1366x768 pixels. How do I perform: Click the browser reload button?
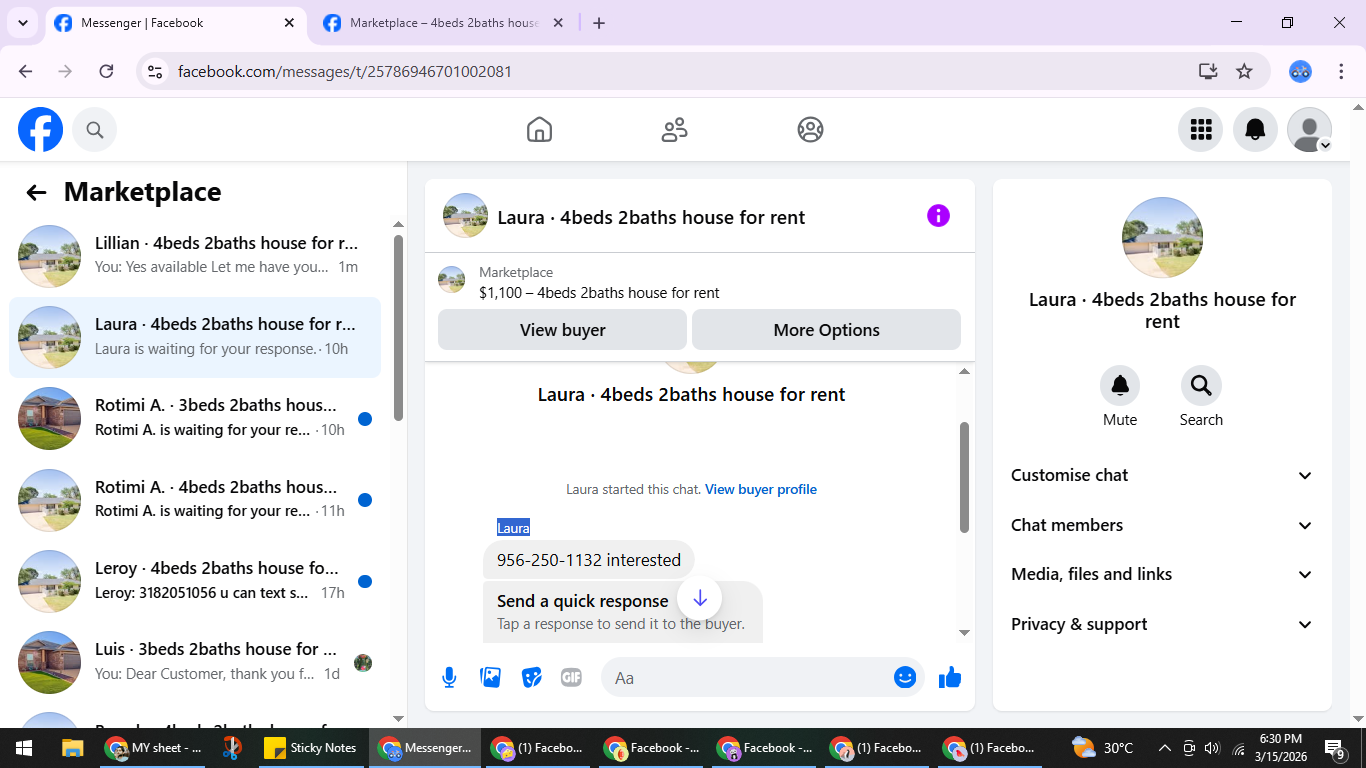coord(106,71)
